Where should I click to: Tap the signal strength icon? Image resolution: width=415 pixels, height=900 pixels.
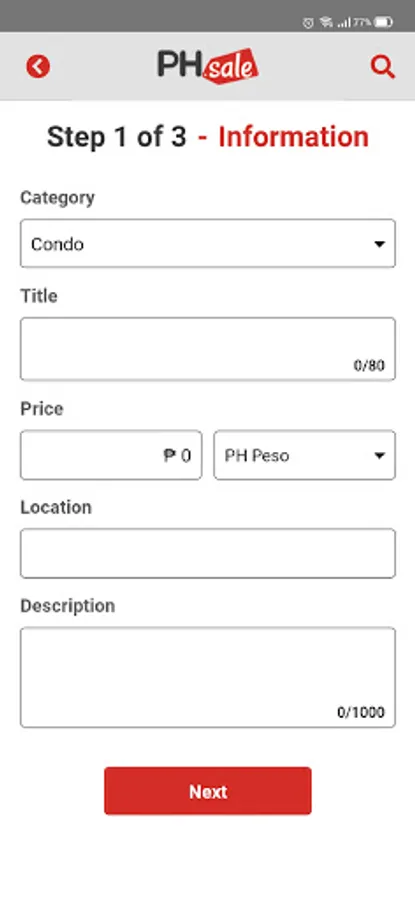coord(344,22)
